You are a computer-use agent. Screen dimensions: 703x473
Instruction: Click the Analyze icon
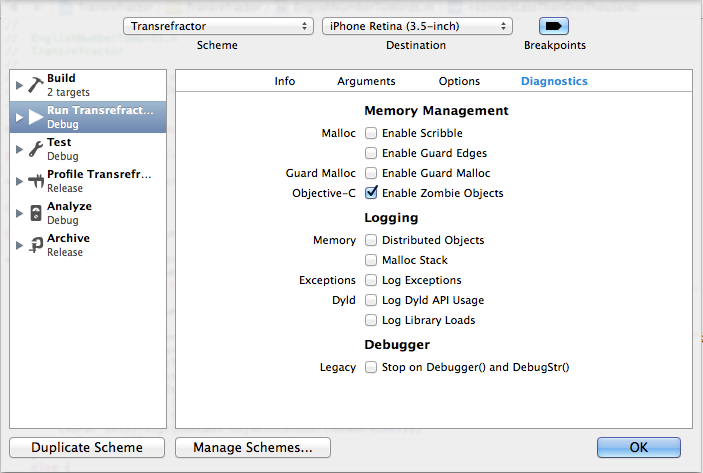36,213
